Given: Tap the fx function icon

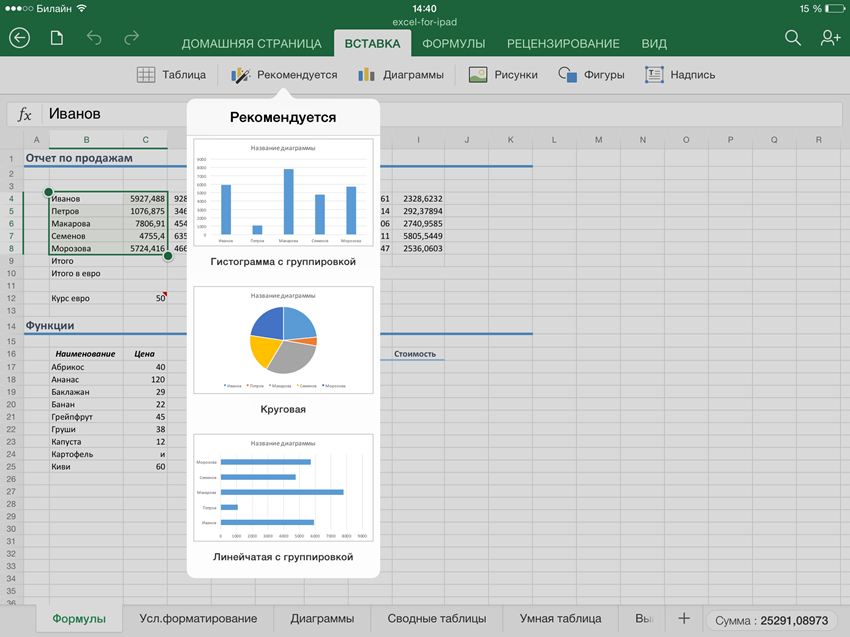Looking at the screenshot, I should click(24, 114).
